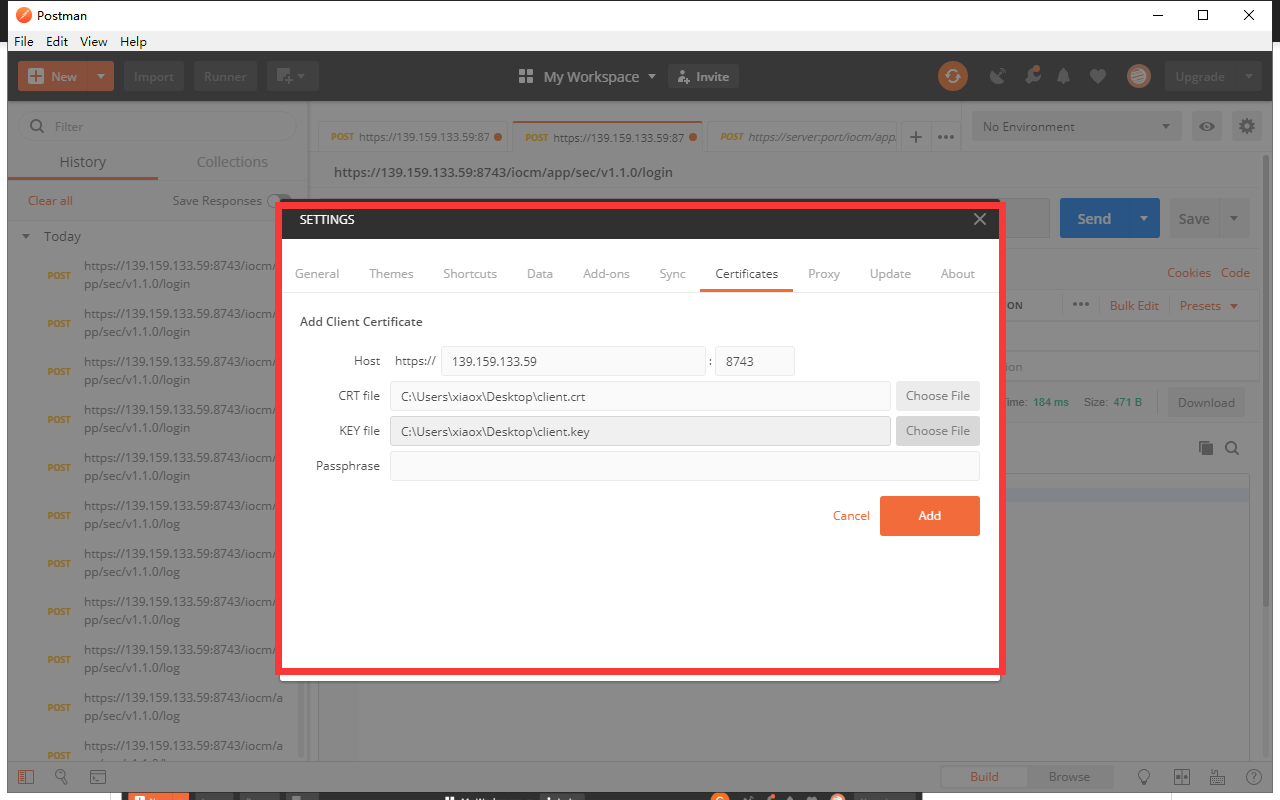Click the port number field showing 8743
This screenshot has width=1280, height=800.
click(755, 361)
